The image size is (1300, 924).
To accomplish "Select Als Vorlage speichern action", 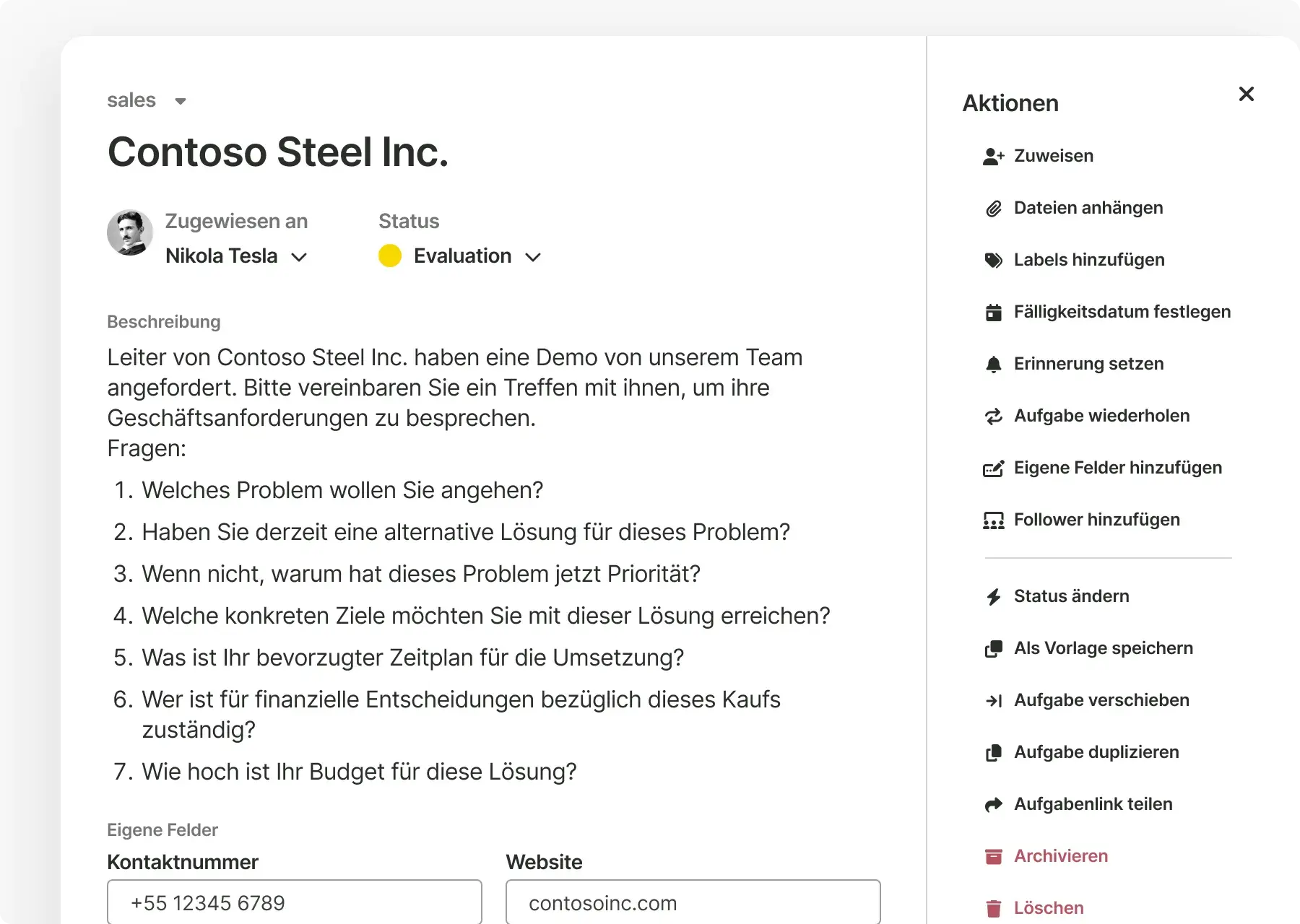I will coord(1103,648).
